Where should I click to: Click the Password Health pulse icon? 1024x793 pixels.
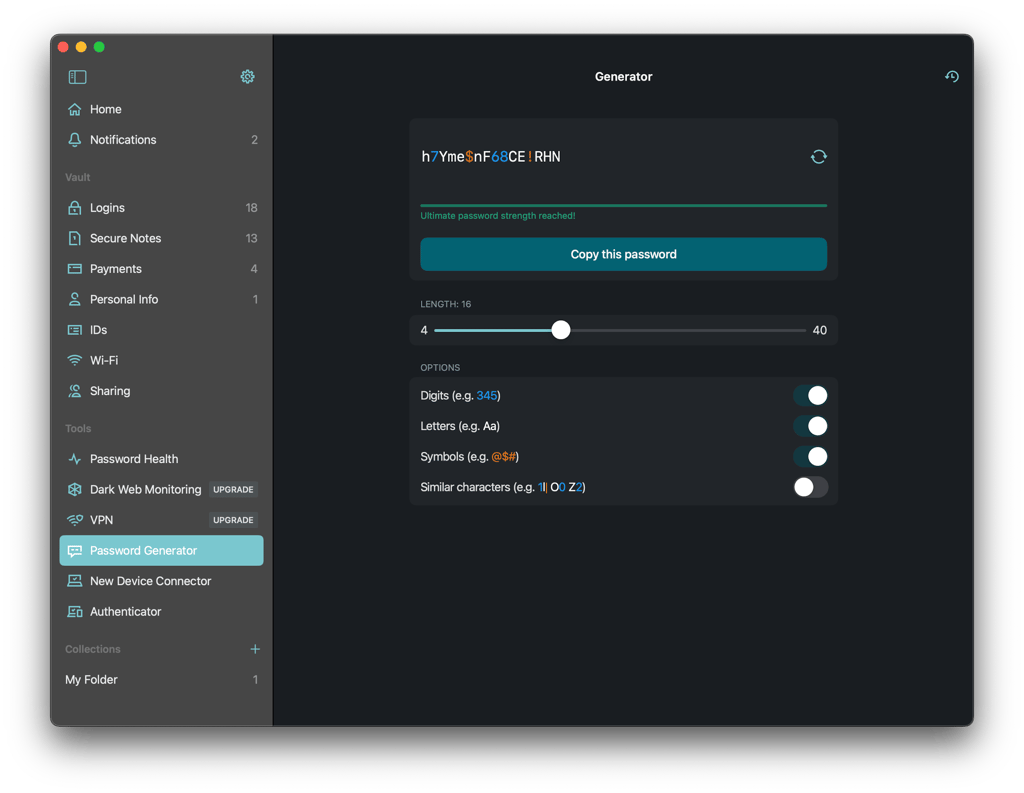(75, 459)
